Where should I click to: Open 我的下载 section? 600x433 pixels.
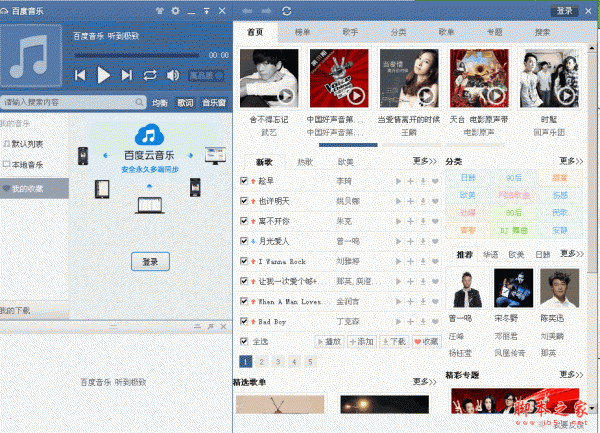pos(34,310)
